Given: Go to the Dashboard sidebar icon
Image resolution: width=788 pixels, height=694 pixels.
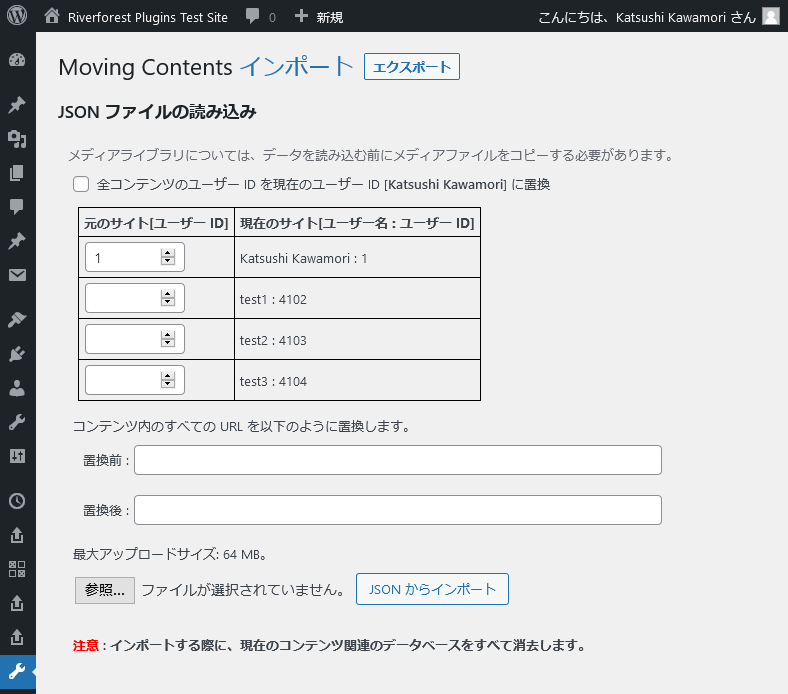Looking at the screenshot, I should tap(17, 59).
